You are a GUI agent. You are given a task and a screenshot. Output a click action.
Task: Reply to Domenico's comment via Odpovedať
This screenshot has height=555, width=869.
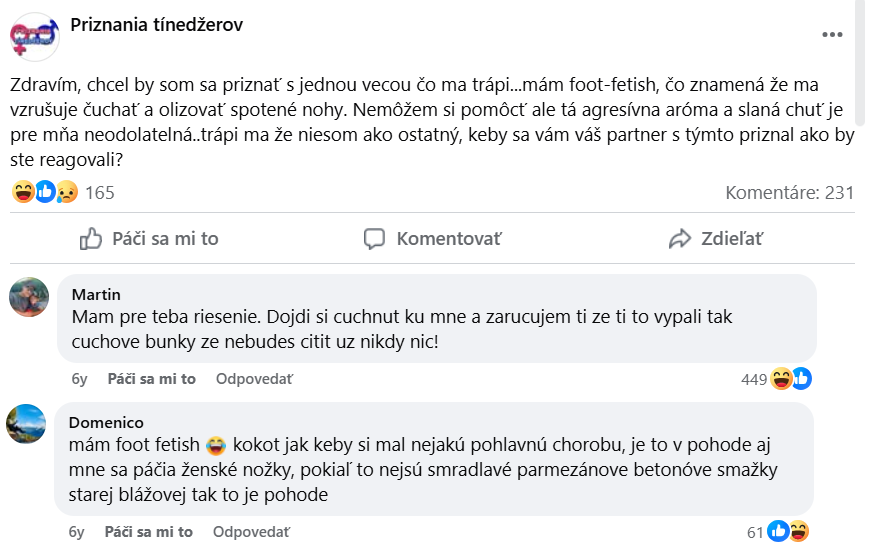[254, 532]
